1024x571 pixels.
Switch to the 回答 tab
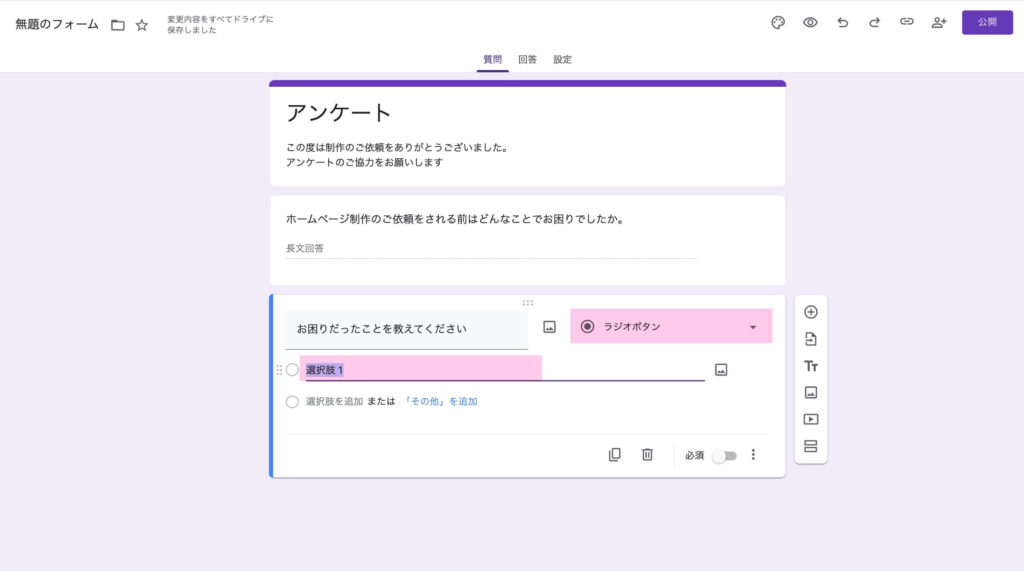[527, 60]
